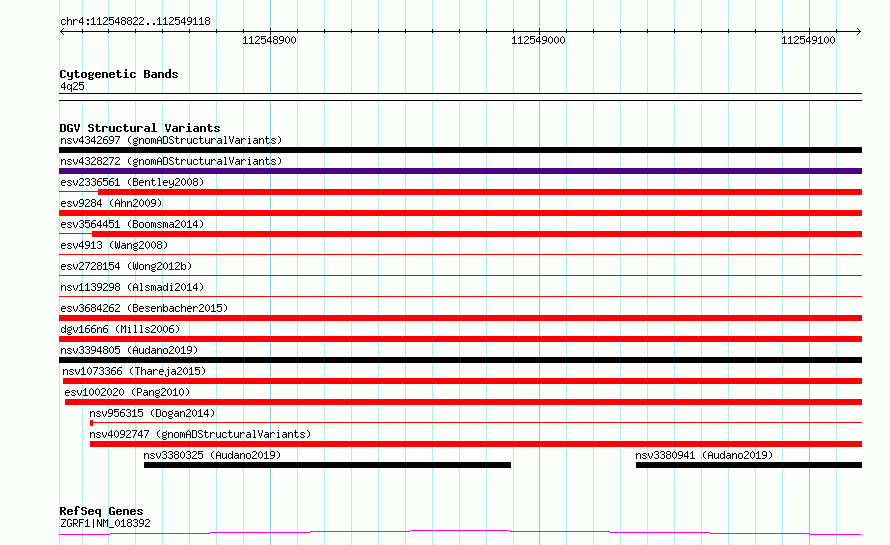The height and width of the screenshot is (545, 890).
Task: Click the red esv3684262 variant bar
Action: pos(460,318)
